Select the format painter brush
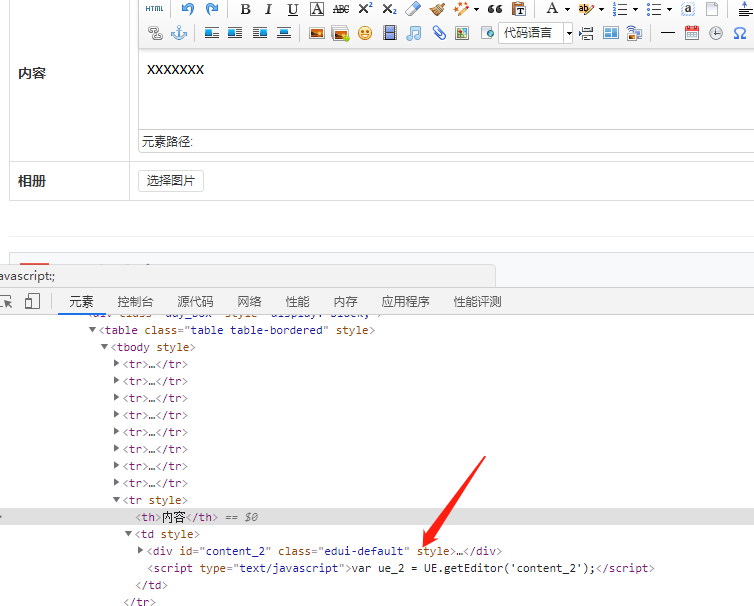Screen dimensions: 754x606 [x=437, y=9]
